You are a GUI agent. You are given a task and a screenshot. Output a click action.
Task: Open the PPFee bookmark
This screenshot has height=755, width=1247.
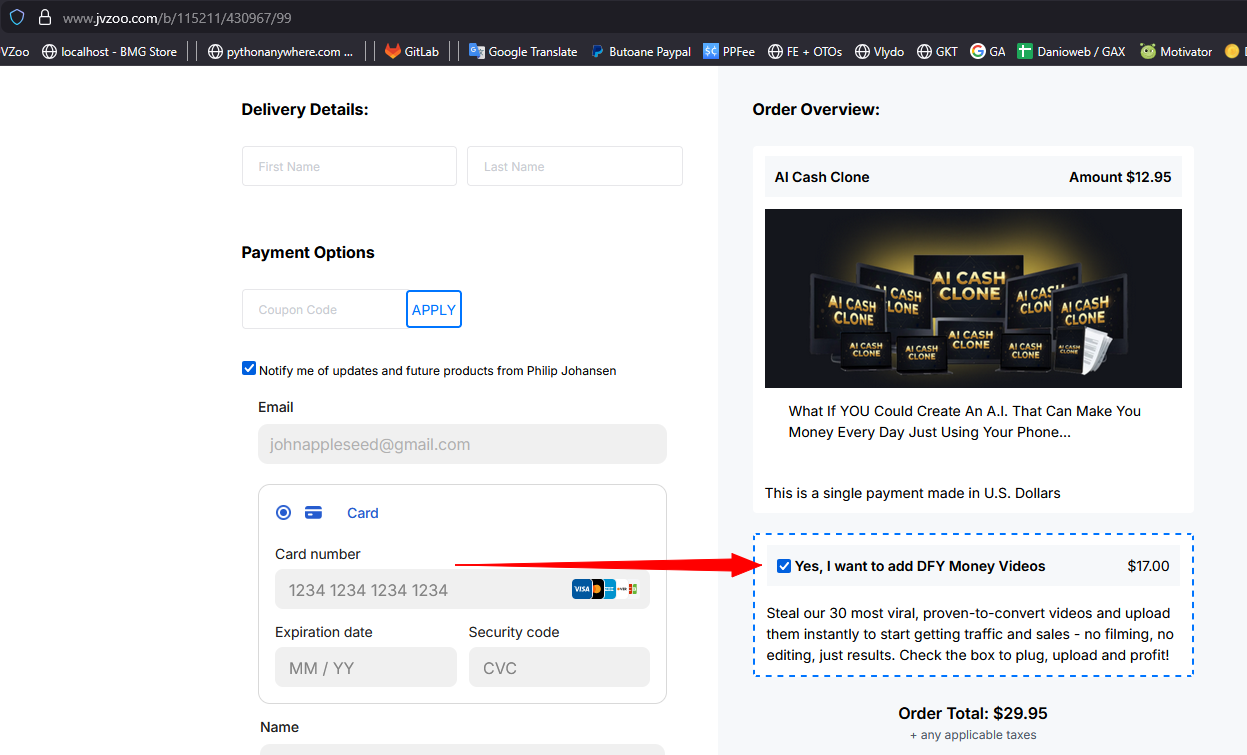click(729, 51)
